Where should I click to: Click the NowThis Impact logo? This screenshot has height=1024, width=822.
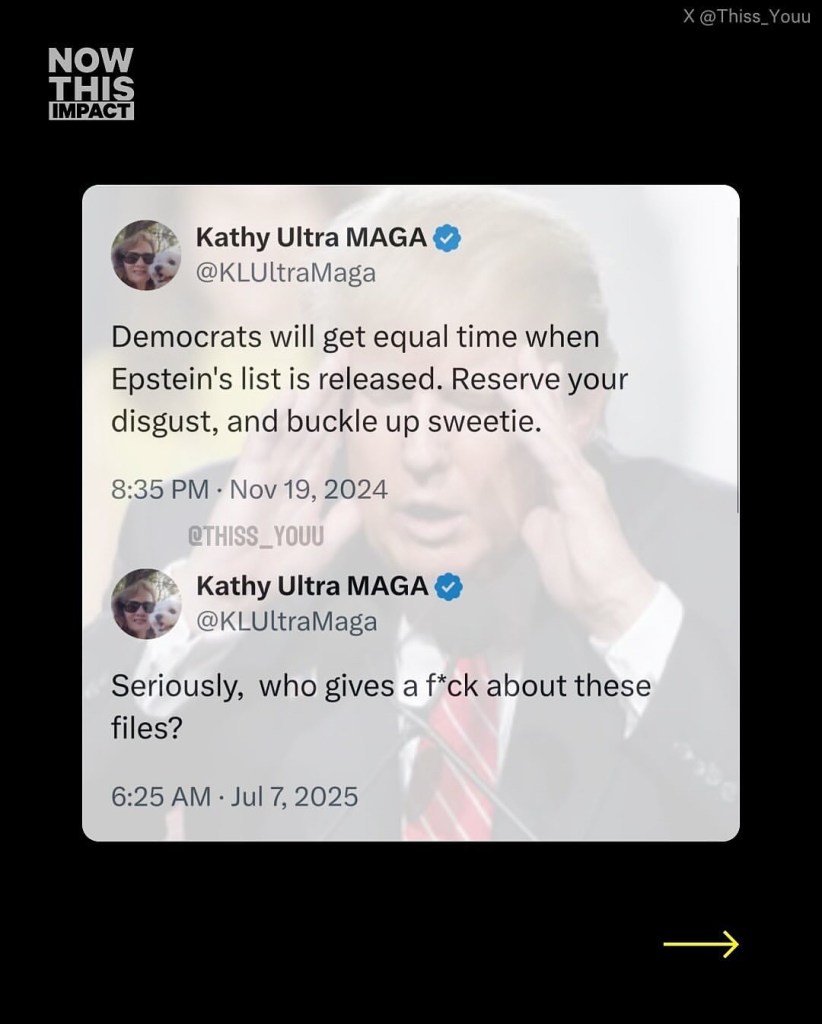pos(91,84)
